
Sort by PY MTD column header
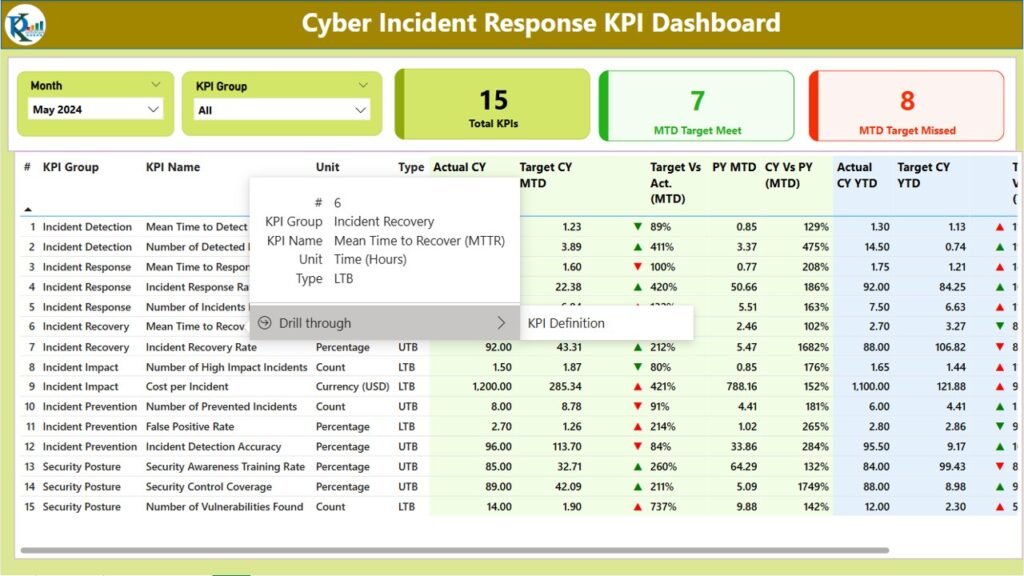(x=734, y=167)
